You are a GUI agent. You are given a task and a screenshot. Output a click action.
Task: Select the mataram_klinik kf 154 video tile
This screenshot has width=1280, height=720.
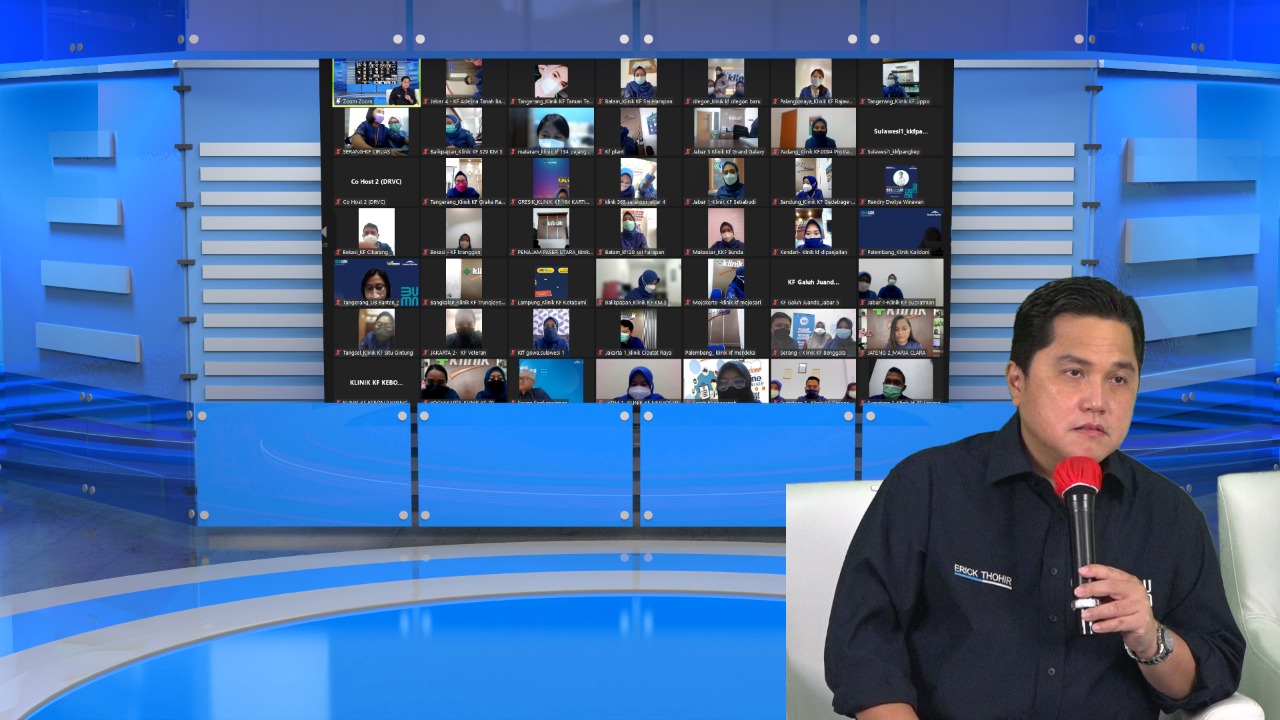point(551,132)
